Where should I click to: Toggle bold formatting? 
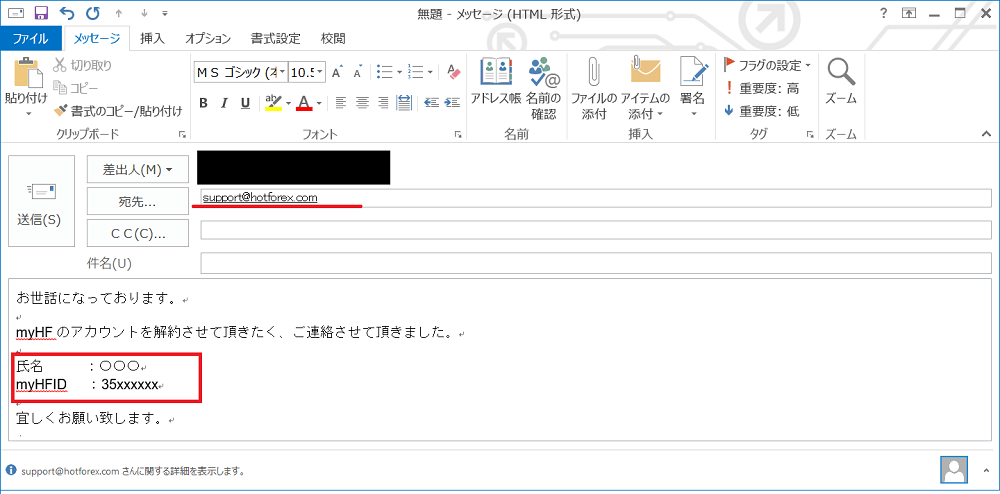click(203, 102)
